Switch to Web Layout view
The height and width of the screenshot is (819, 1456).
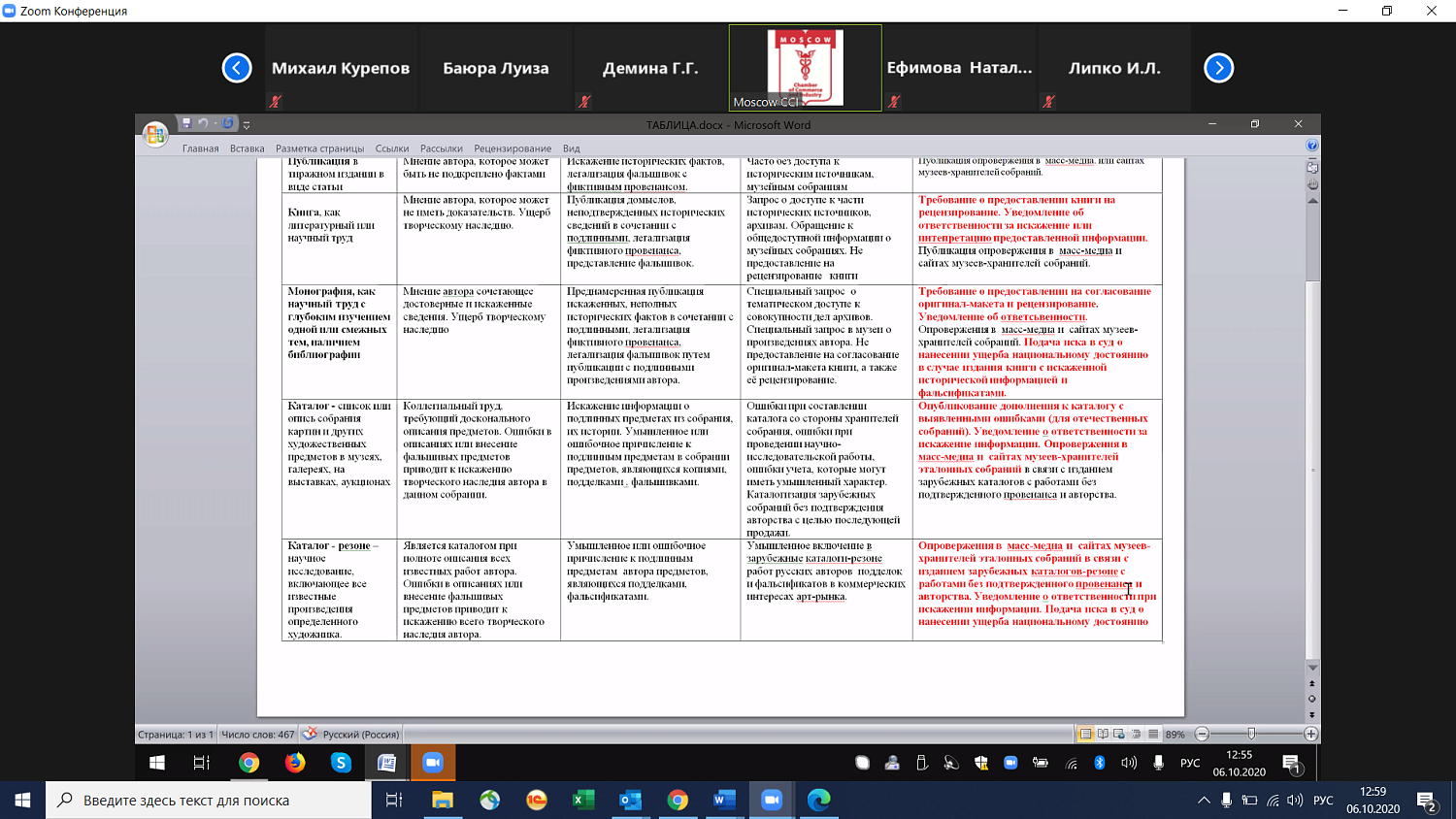1119,735
